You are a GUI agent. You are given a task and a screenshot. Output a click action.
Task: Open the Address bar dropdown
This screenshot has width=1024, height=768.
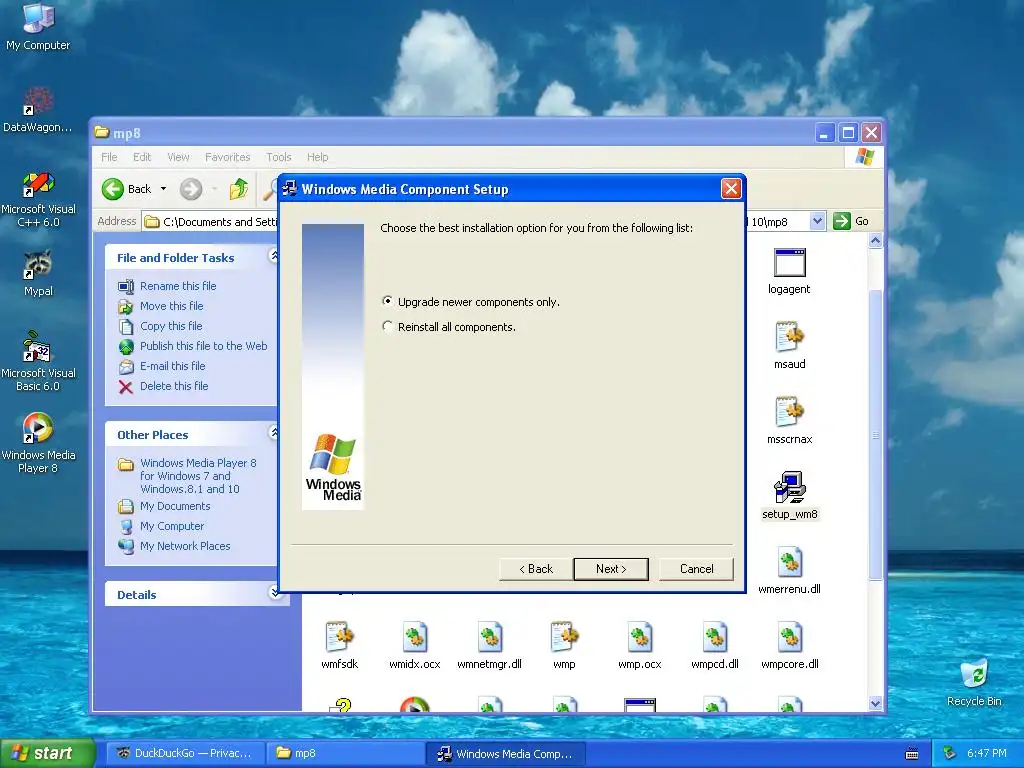coord(818,221)
